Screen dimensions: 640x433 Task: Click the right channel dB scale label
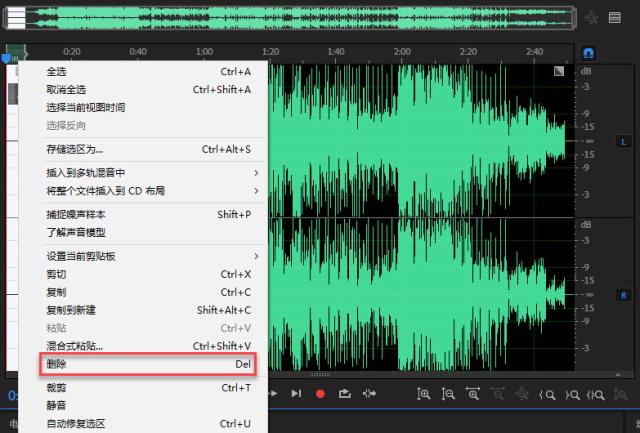tap(586, 225)
